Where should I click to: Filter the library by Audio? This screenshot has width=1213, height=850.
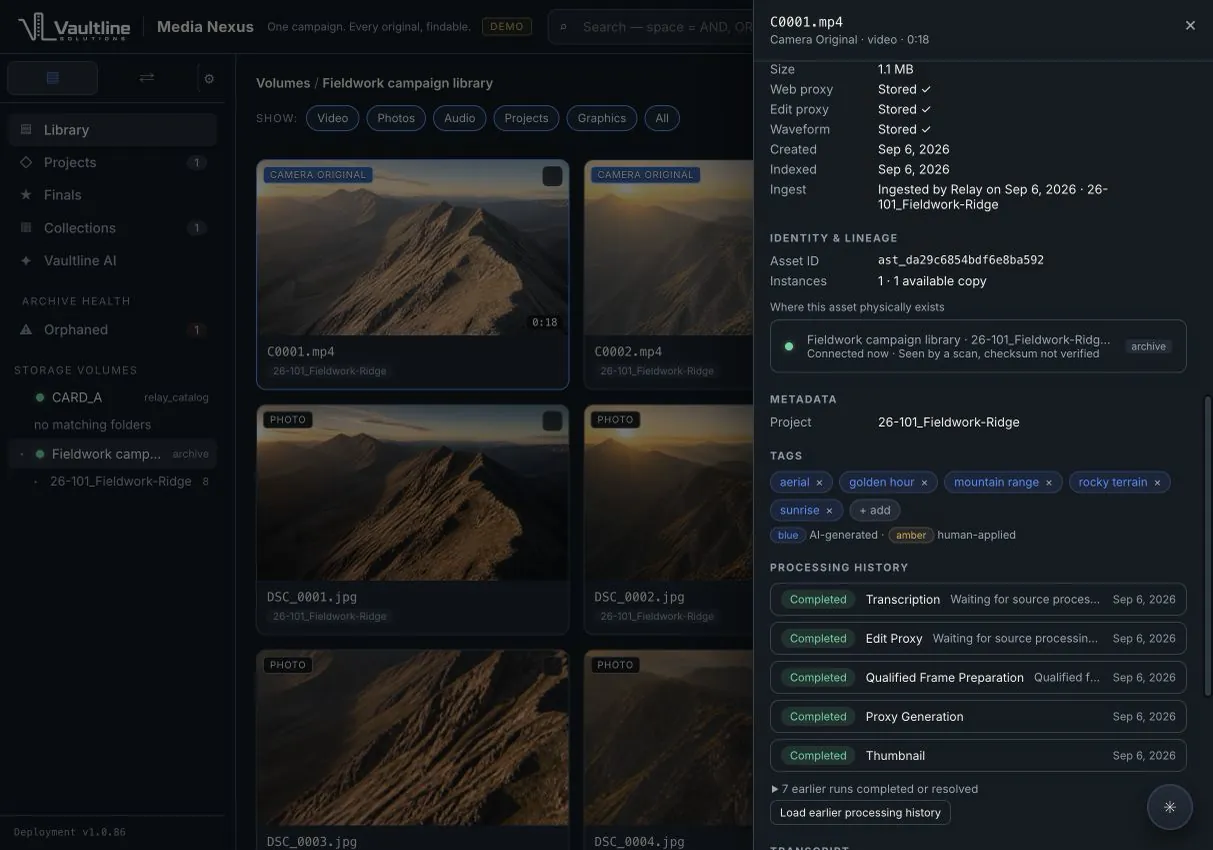460,118
